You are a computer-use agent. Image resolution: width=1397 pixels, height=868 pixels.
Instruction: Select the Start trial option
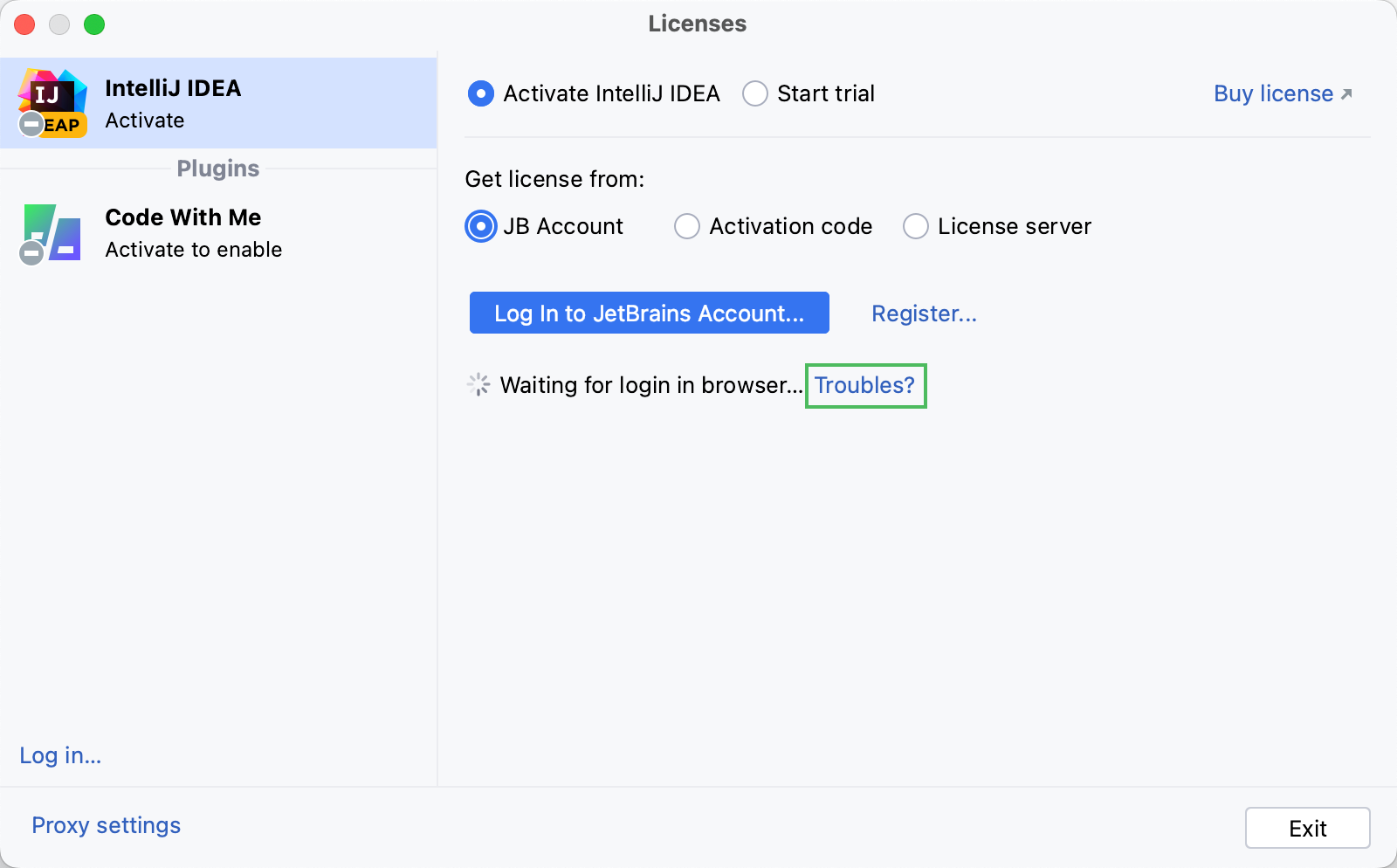click(754, 93)
